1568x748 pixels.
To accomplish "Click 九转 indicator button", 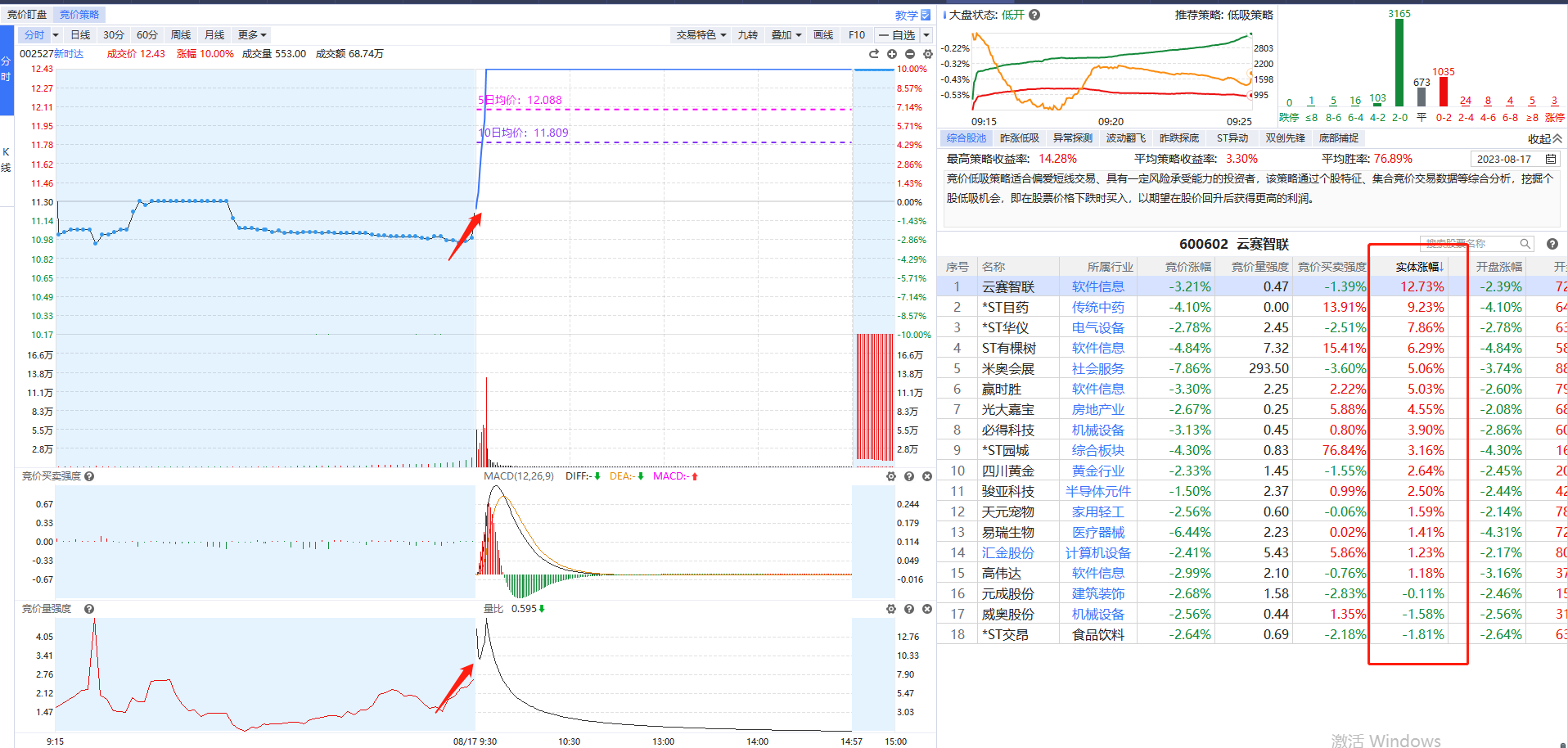I will [x=748, y=35].
